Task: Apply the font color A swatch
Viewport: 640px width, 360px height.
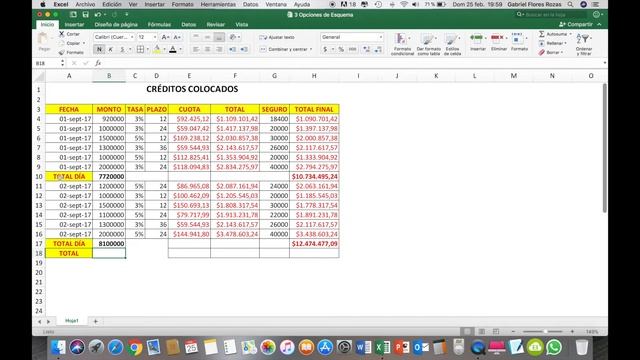Action: (173, 49)
